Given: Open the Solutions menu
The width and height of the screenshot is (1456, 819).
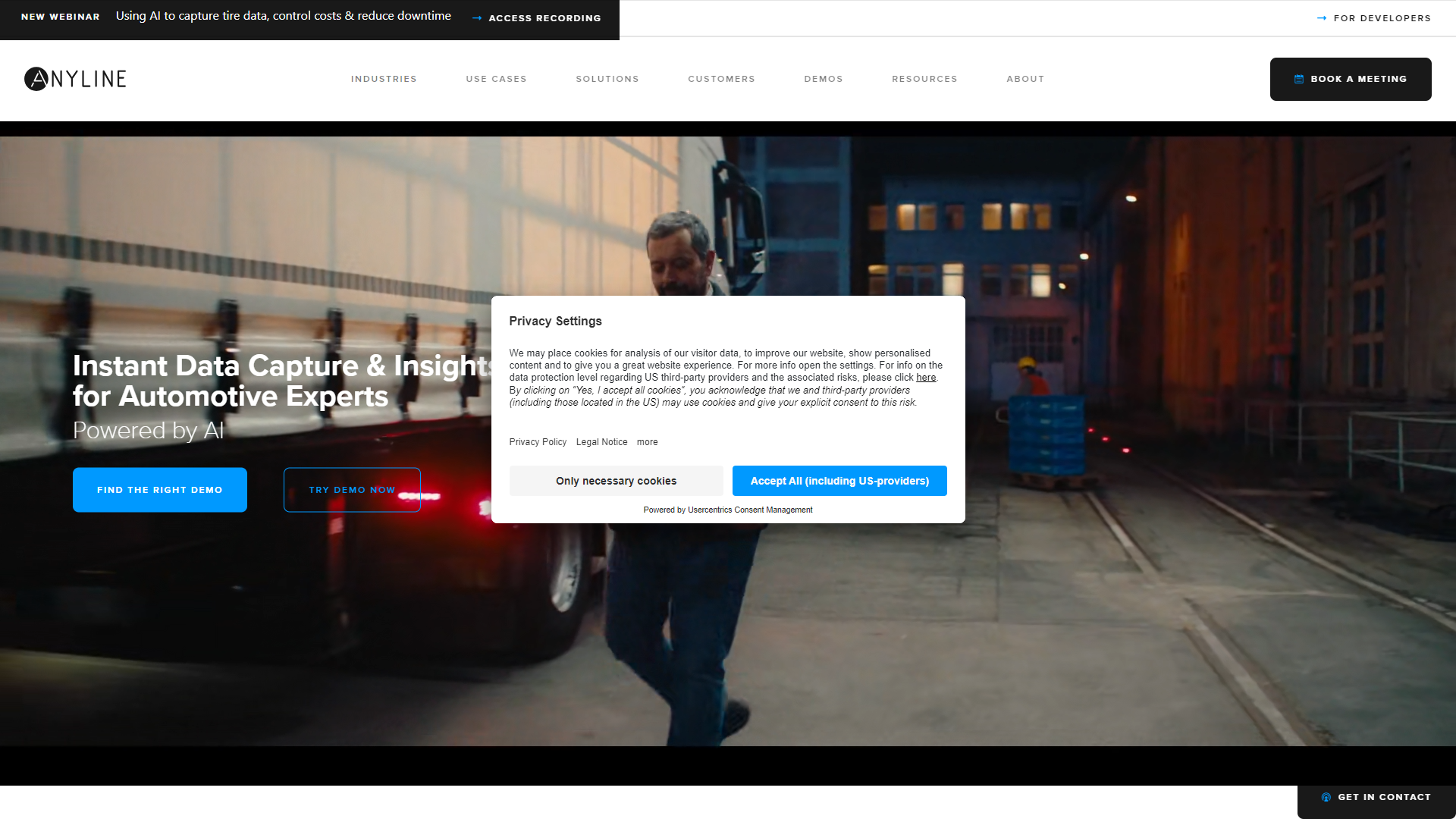Looking at the screenshot, I should coord(607,78).
